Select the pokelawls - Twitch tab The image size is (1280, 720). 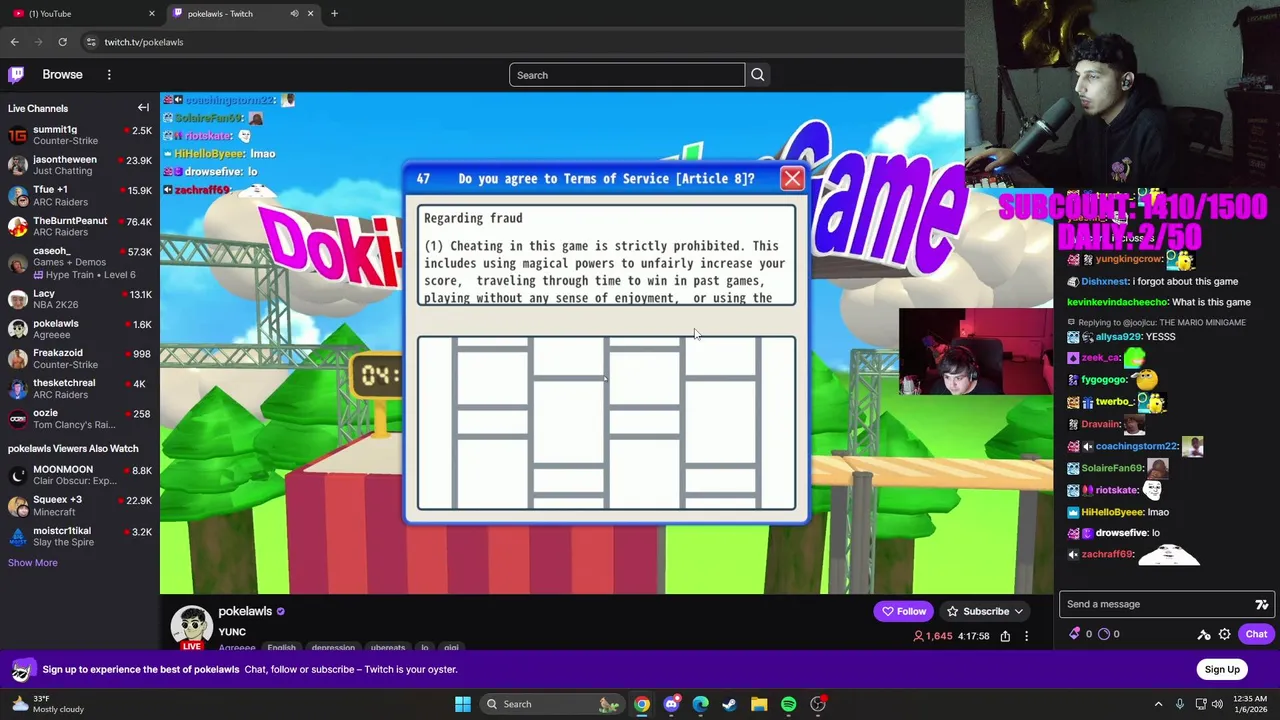242,14
